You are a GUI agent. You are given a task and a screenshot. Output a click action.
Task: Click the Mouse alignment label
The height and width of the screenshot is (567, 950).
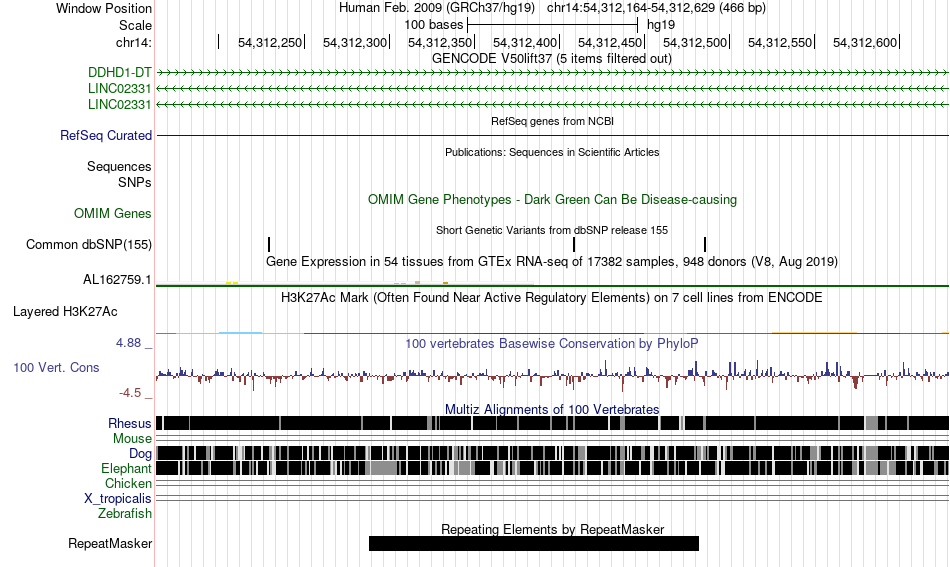[x=132, y=439]
